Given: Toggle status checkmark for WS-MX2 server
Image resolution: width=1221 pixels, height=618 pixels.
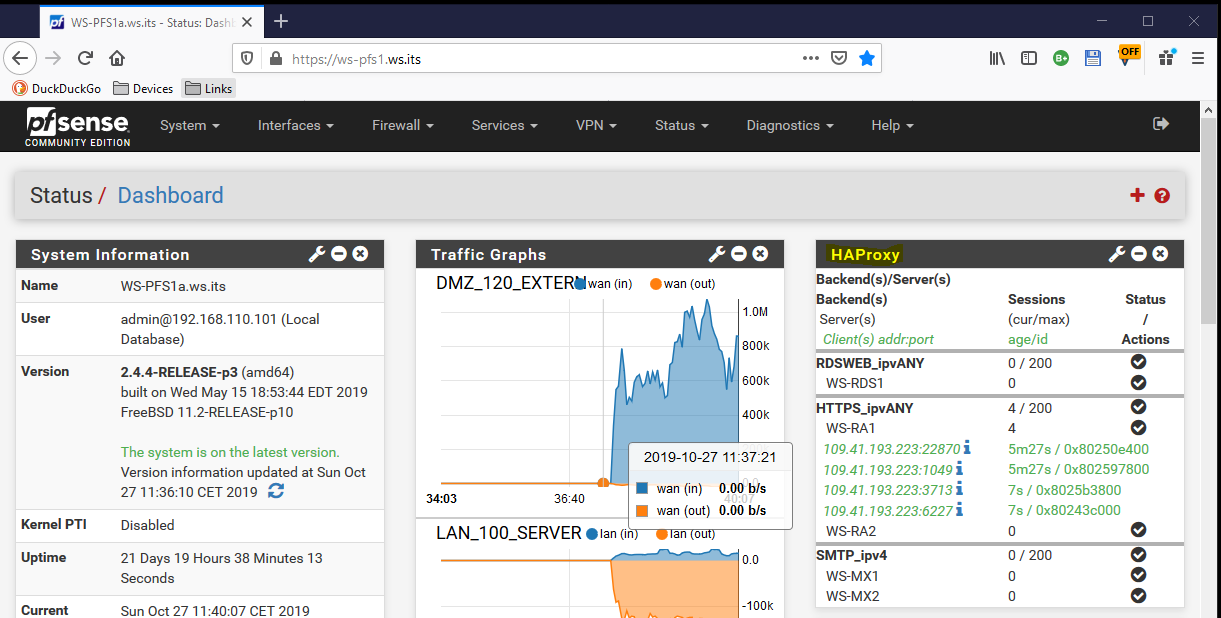Looking at the screenshot, I should tap(1138, 595).
